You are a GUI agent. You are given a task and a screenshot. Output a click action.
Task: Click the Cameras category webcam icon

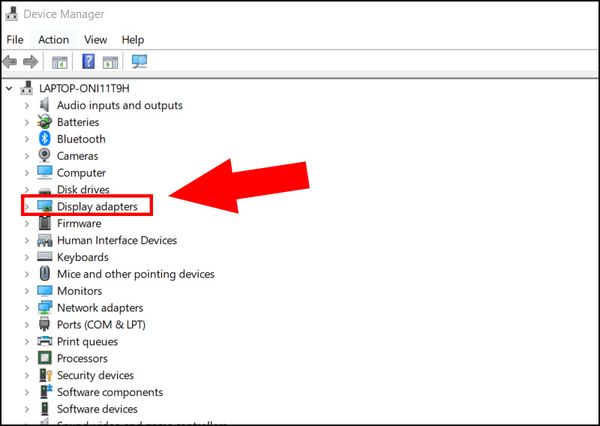(45, 156)
